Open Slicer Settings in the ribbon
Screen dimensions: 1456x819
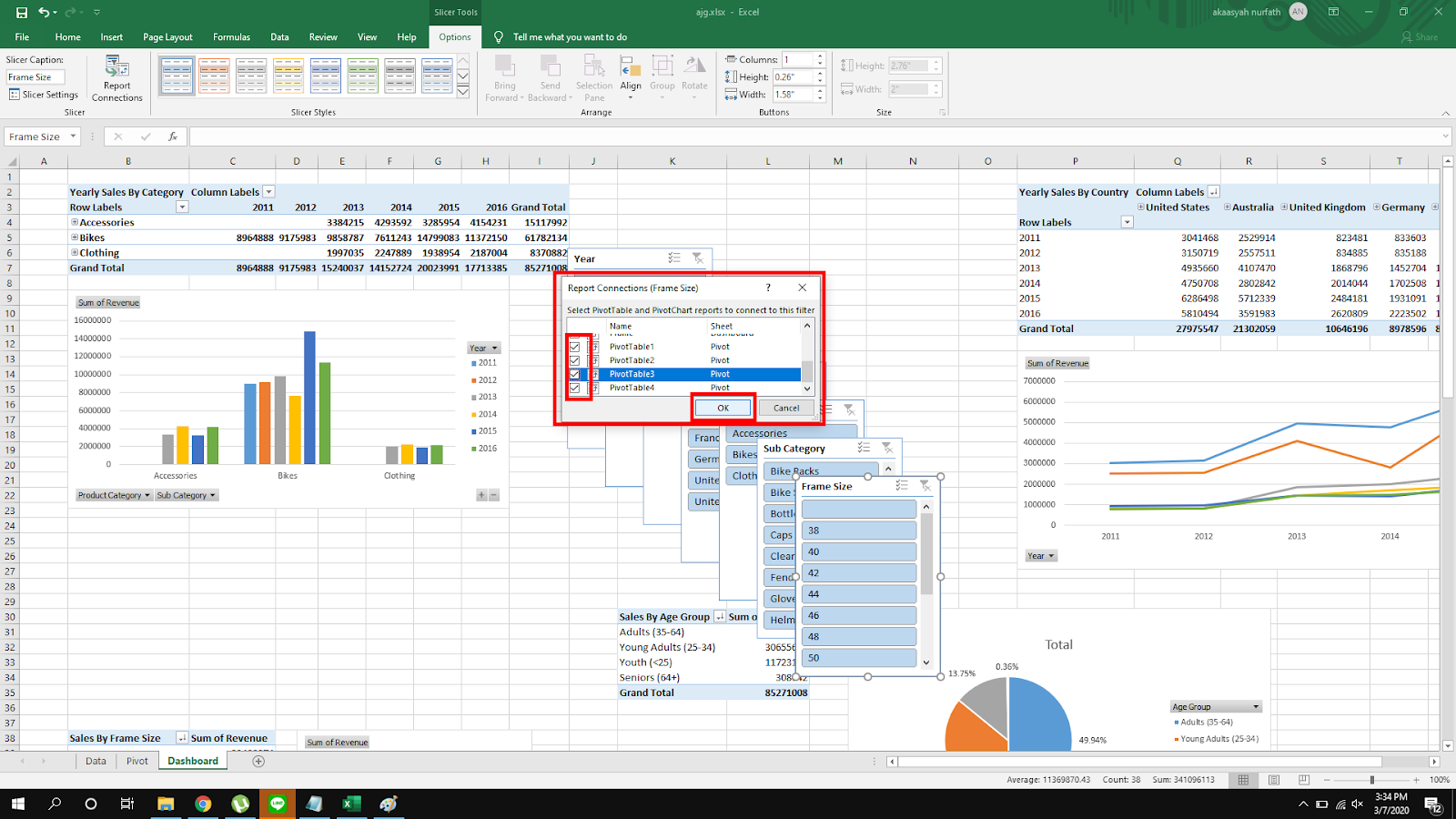44,95
